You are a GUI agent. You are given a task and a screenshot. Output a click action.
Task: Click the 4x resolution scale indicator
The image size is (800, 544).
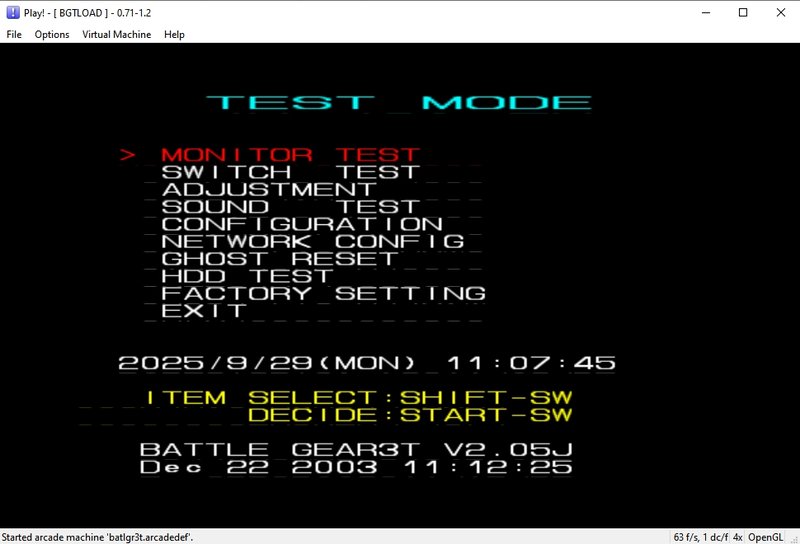tap(738, 537)
